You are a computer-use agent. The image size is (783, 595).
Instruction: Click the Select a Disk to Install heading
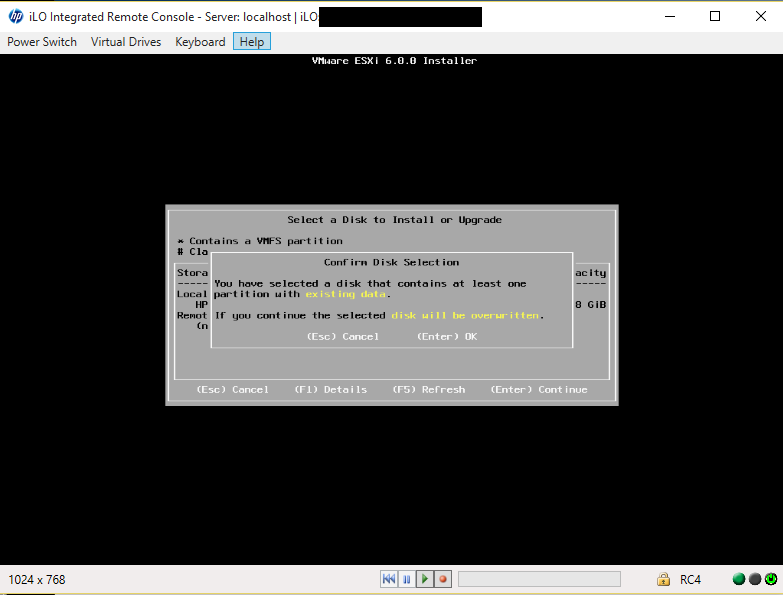coord(394,220)
